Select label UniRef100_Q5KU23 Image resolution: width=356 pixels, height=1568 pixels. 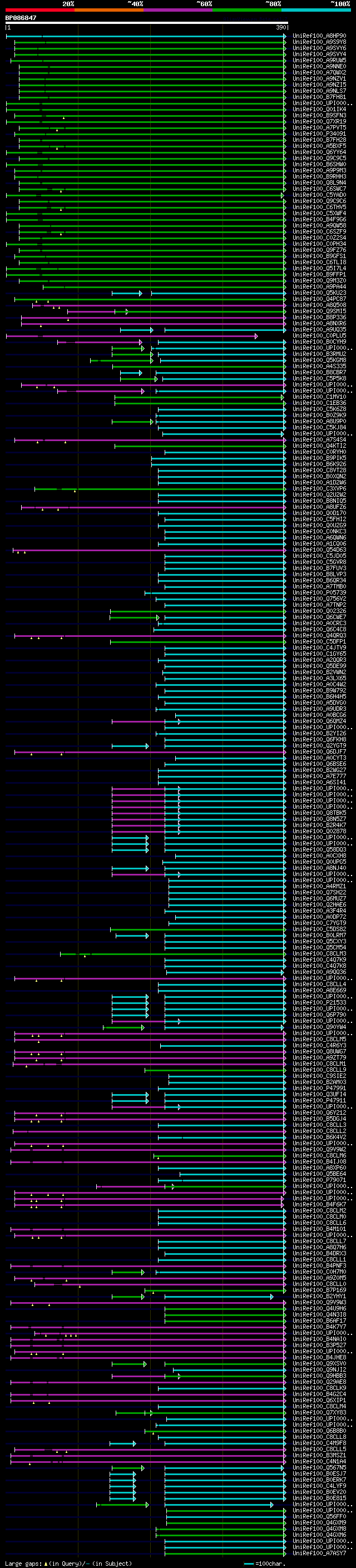point(319,293)
